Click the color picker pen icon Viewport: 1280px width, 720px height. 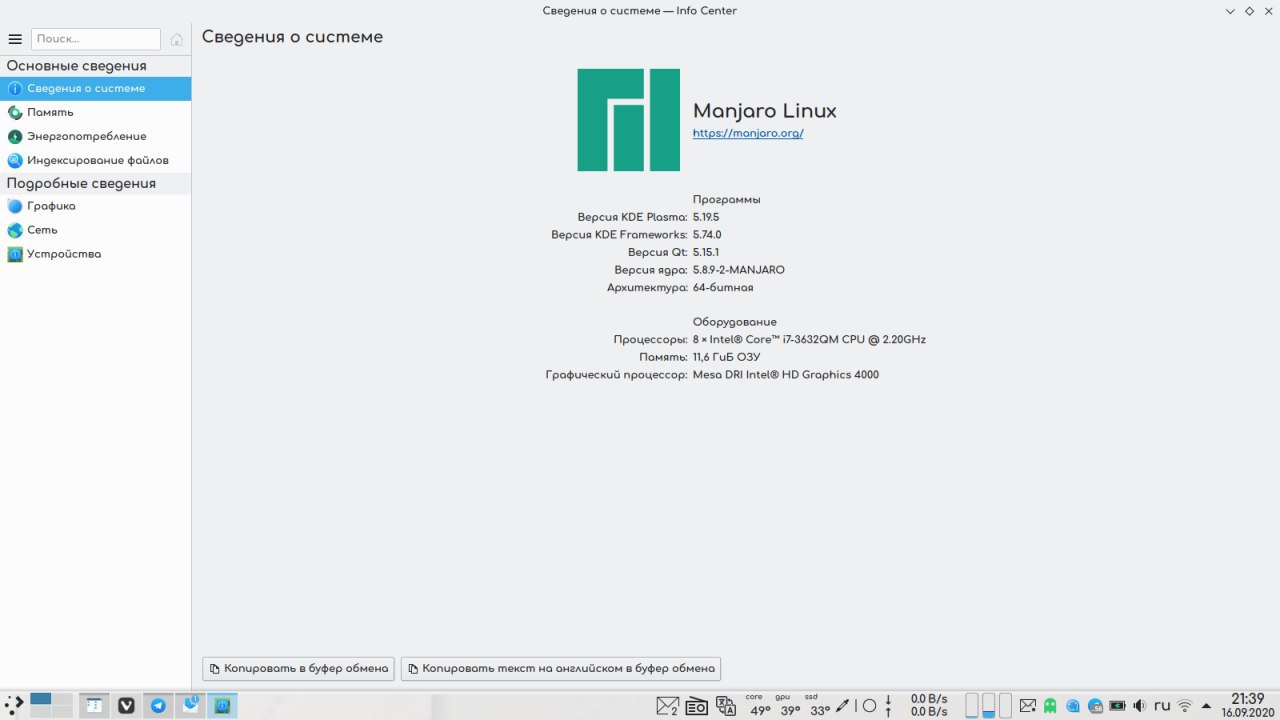click(x=843, y=706)
